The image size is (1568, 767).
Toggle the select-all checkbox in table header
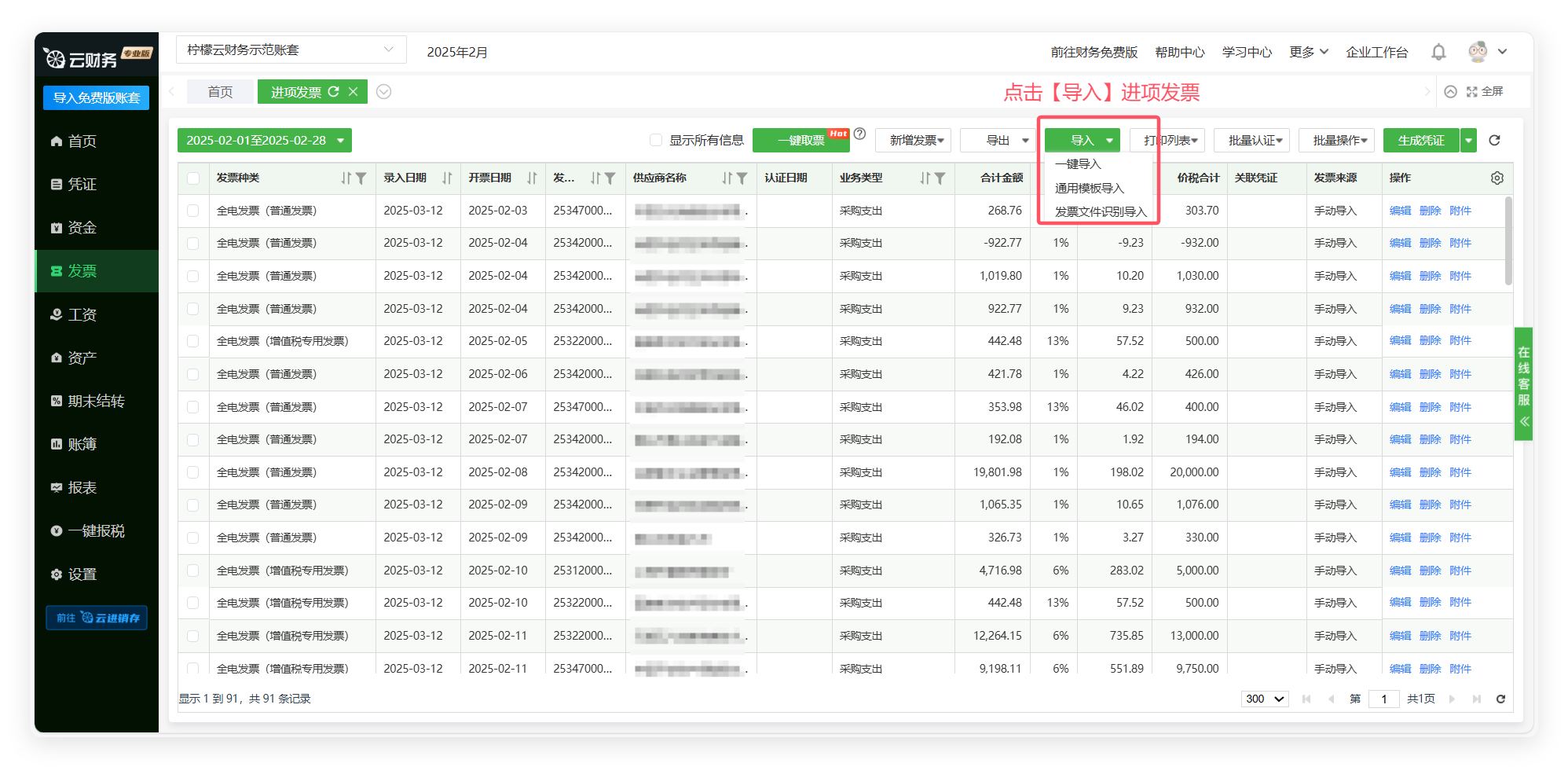tap(193, 178)
